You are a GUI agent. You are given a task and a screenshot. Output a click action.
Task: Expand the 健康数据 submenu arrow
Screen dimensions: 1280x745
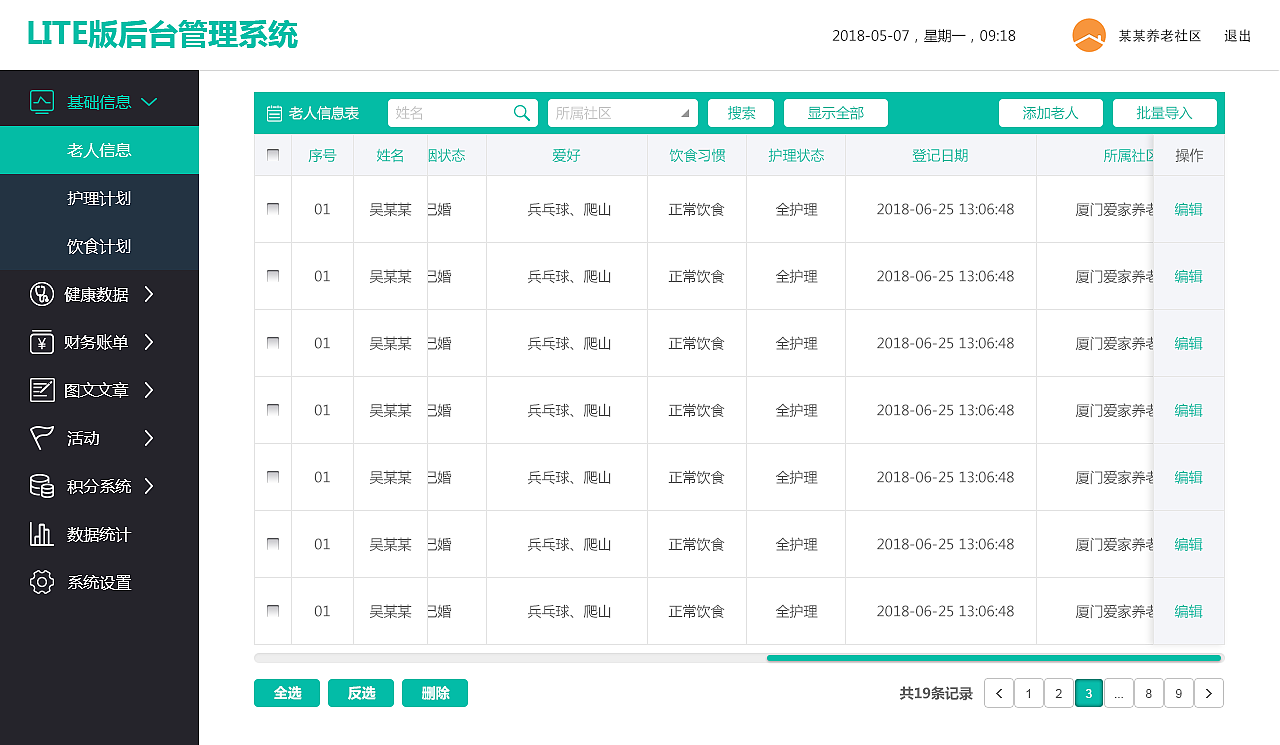coord(149,294)
